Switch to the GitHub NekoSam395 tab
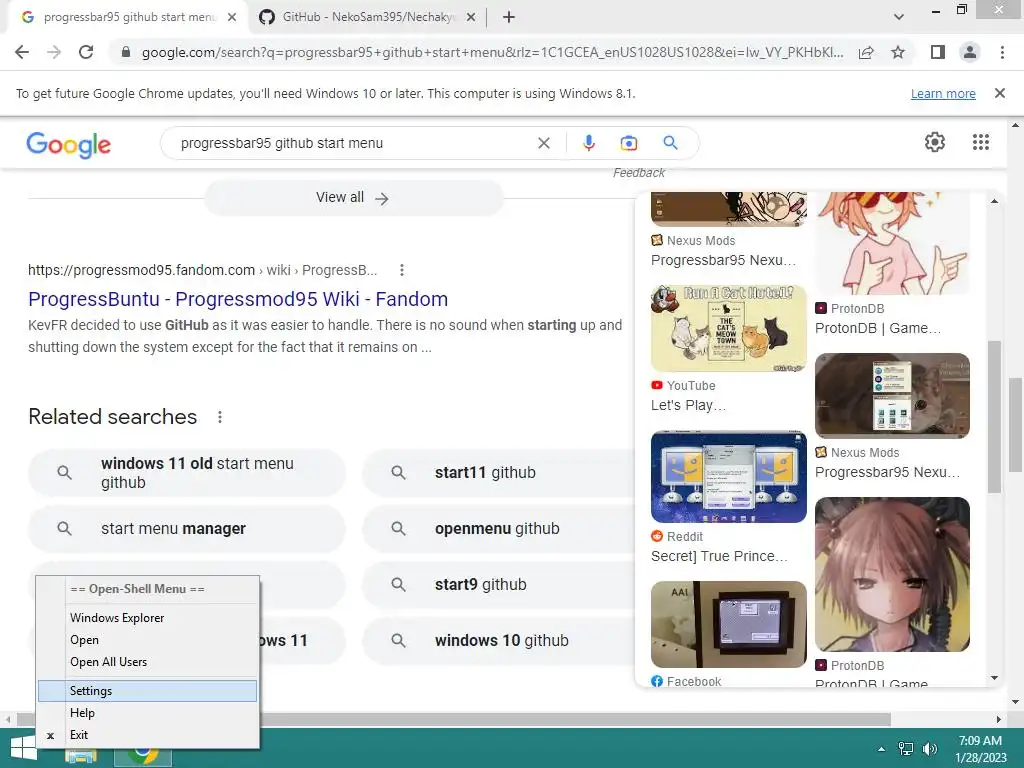 (368, 17)
